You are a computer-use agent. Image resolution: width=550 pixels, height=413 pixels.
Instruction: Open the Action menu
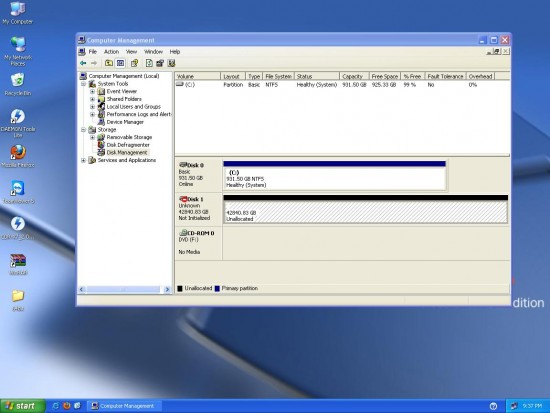click(111, 52)
